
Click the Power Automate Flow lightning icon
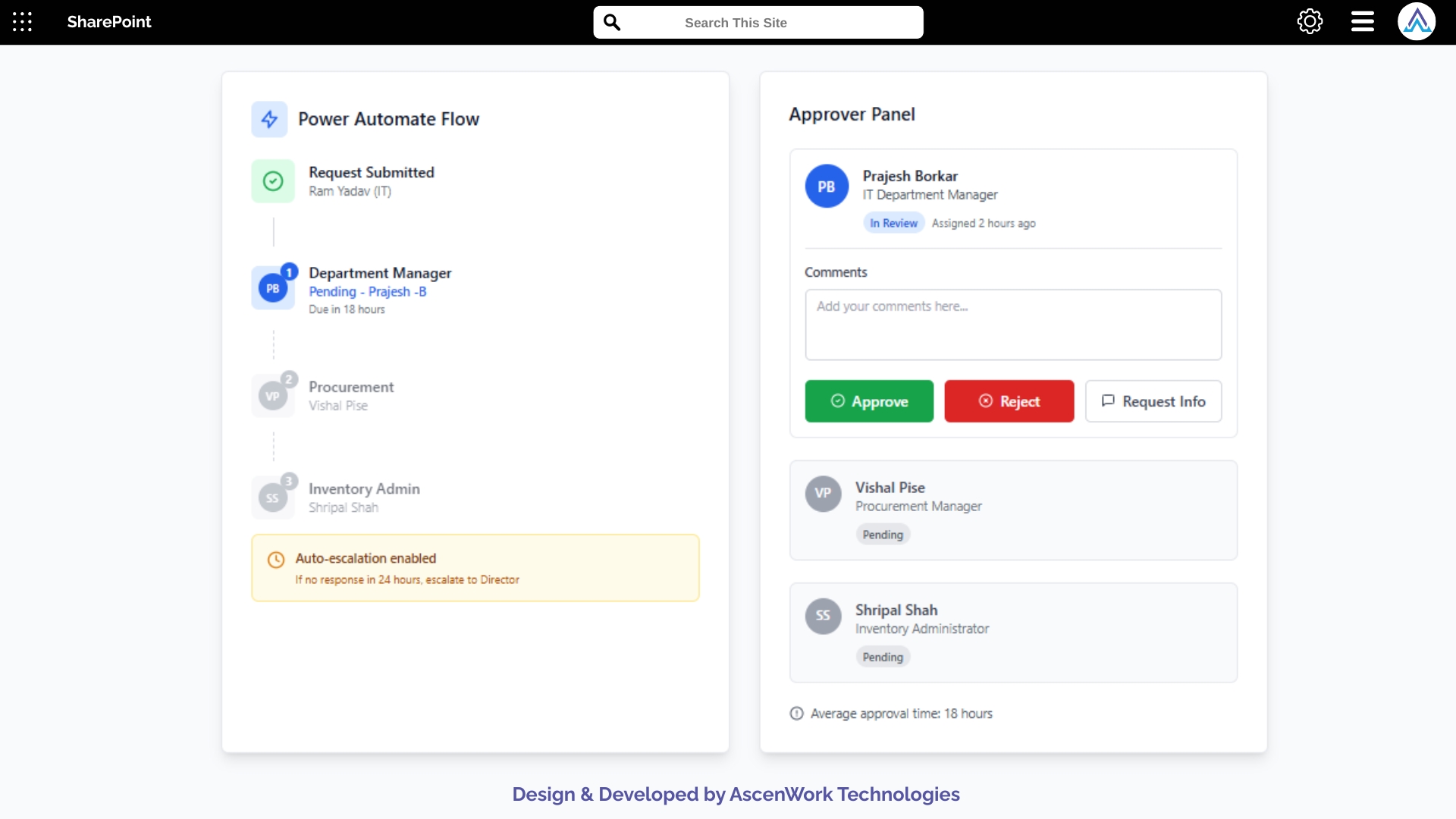pos(269,118)
